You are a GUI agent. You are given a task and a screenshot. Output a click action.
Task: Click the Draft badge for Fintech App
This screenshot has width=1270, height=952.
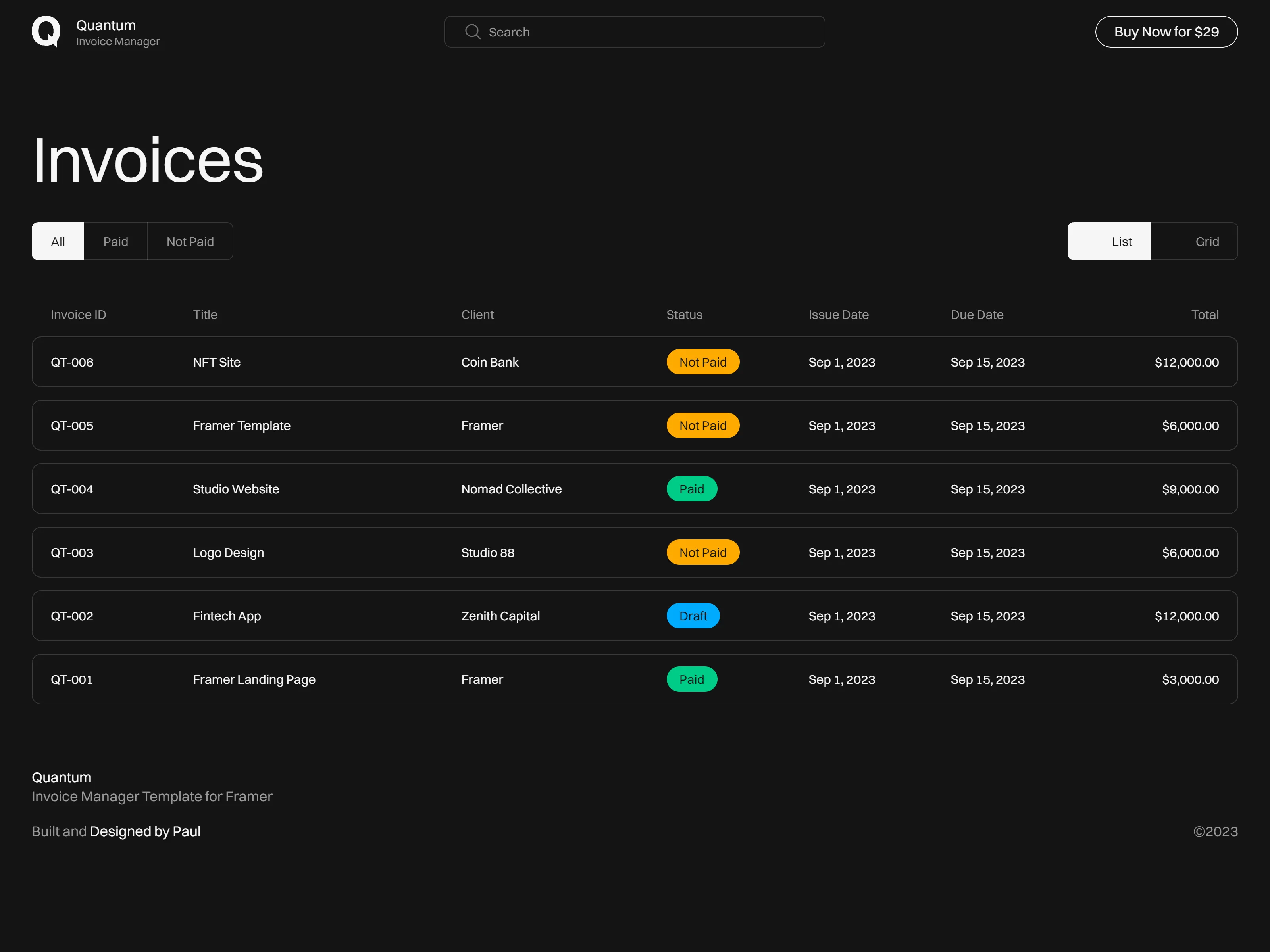693,616
